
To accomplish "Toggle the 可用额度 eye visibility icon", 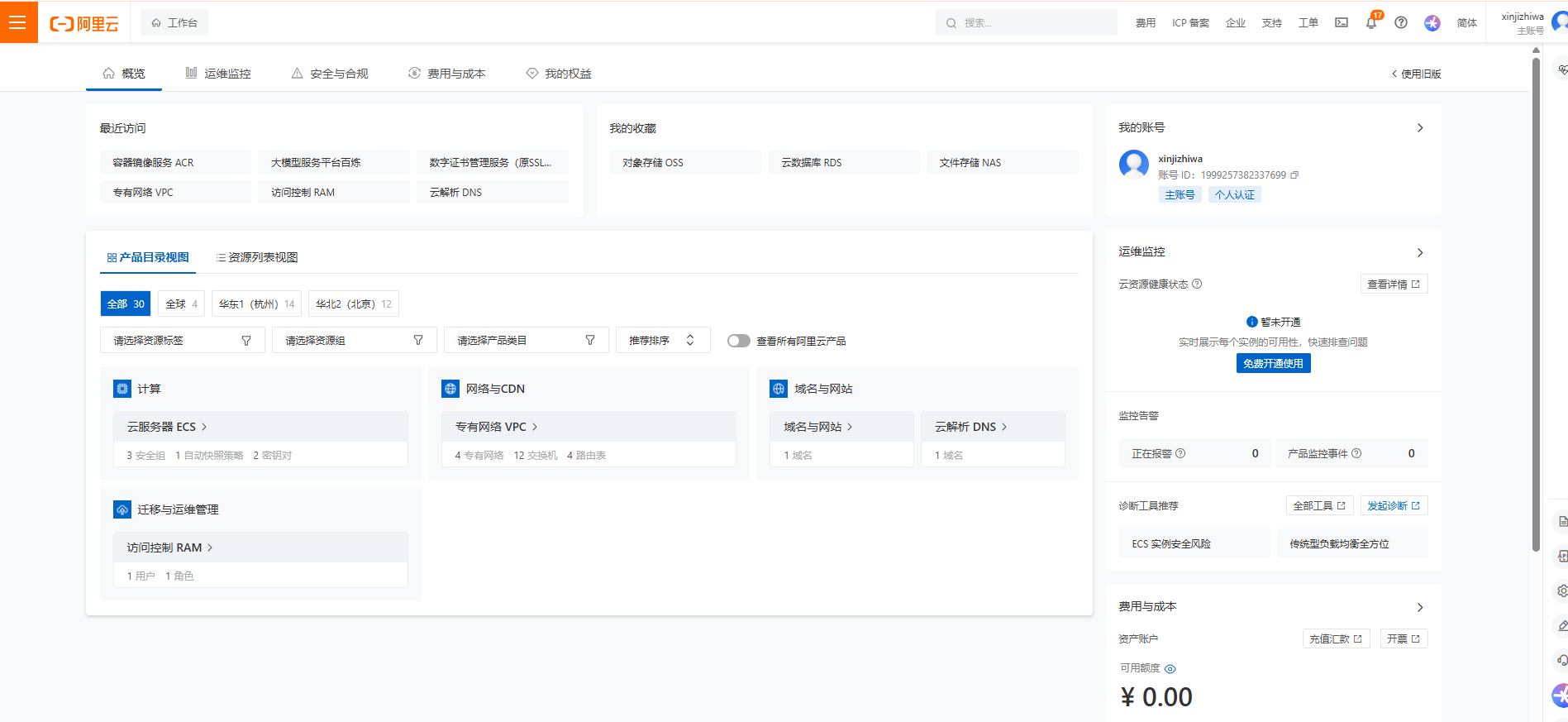I will 1170,668.
